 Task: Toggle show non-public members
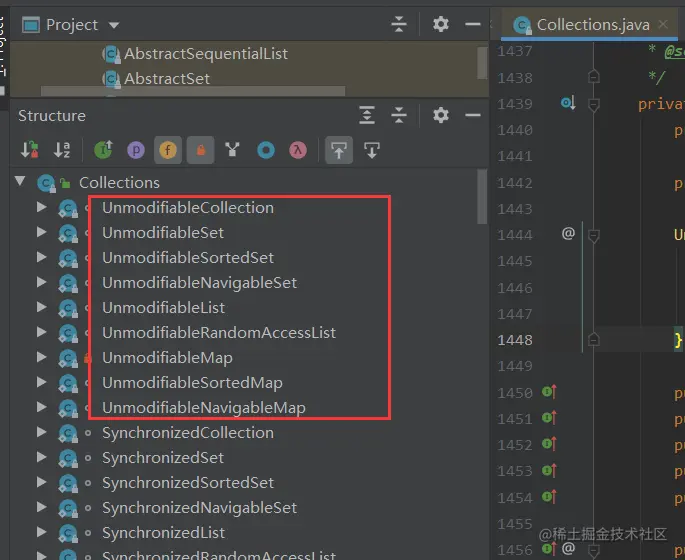click(201, 150)
